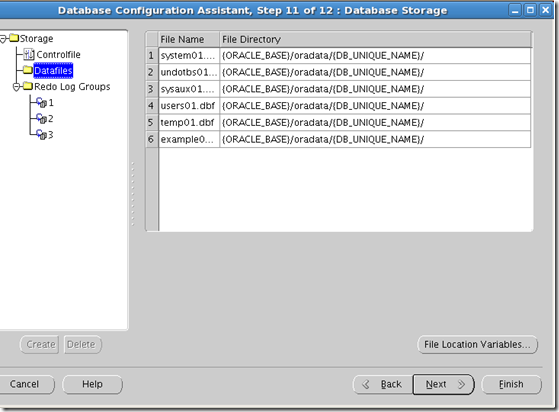
Task: Select the temp01.dbf file name cell
Action: coord(189,123)
